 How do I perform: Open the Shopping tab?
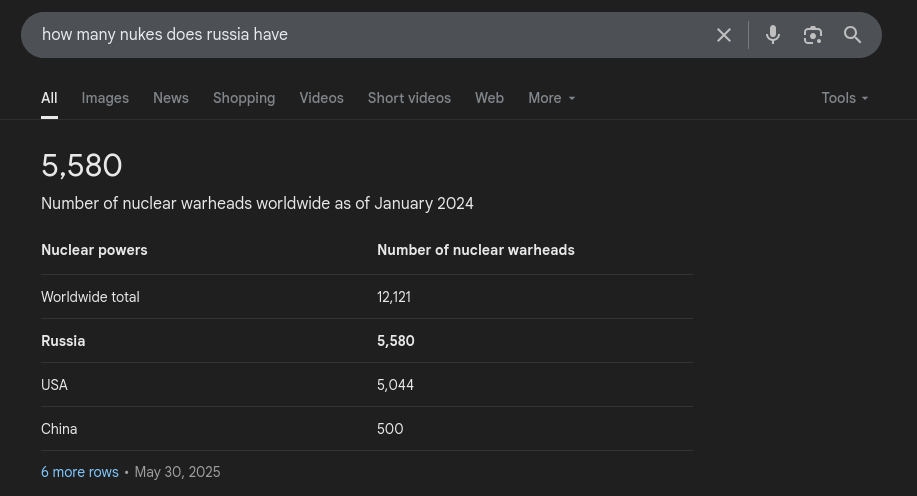(x=244, y=98)
